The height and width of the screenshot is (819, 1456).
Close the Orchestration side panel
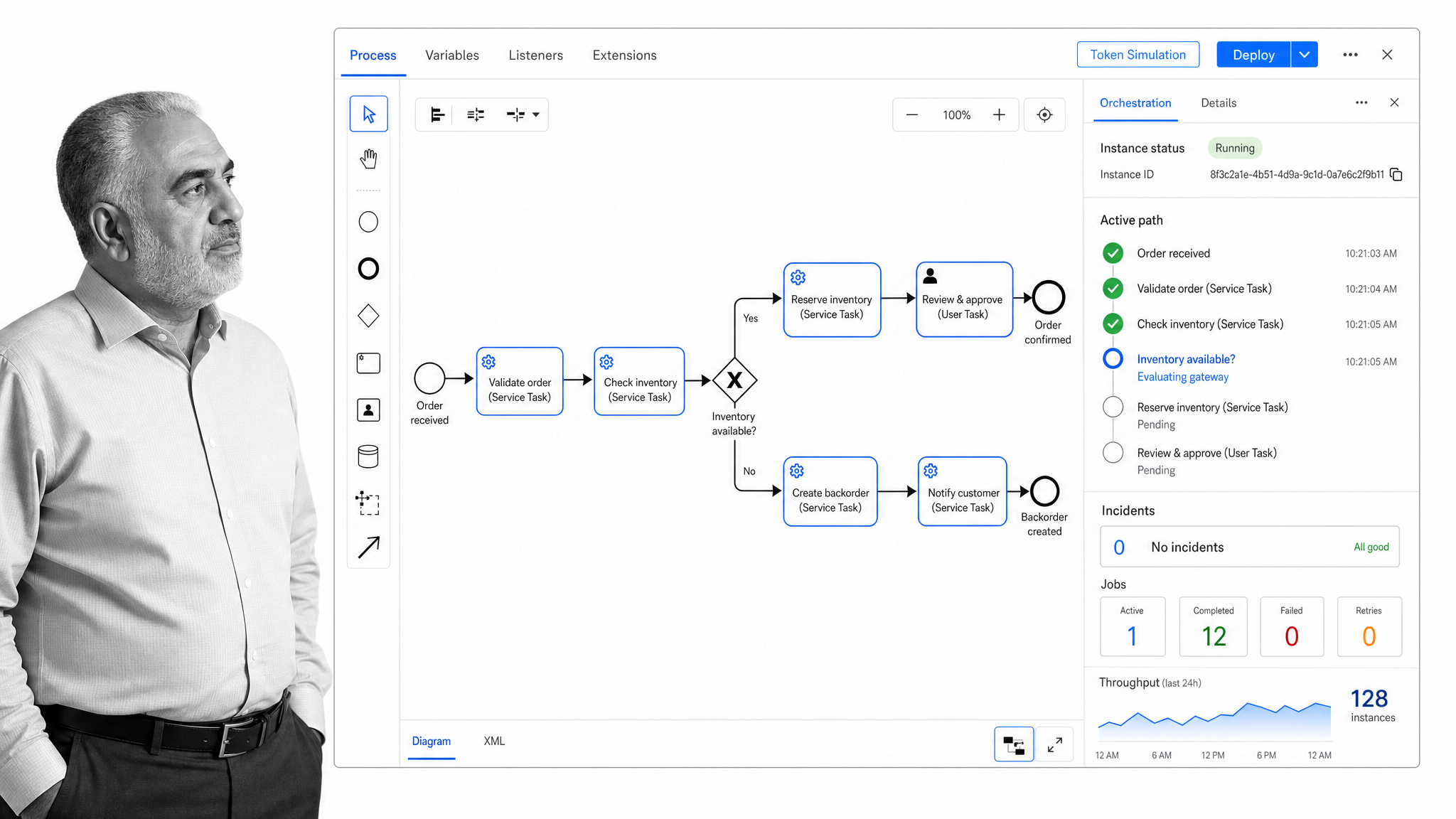pos(1395,102)
